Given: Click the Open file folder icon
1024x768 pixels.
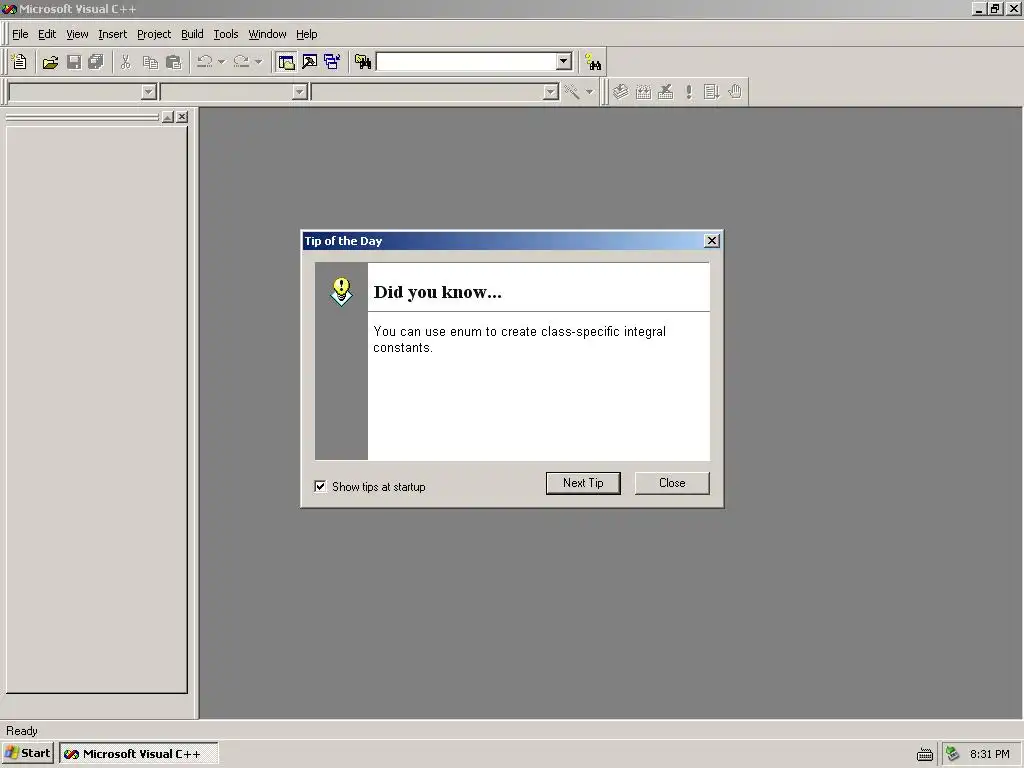Looking at the screenshot, I should coord(50,62).
